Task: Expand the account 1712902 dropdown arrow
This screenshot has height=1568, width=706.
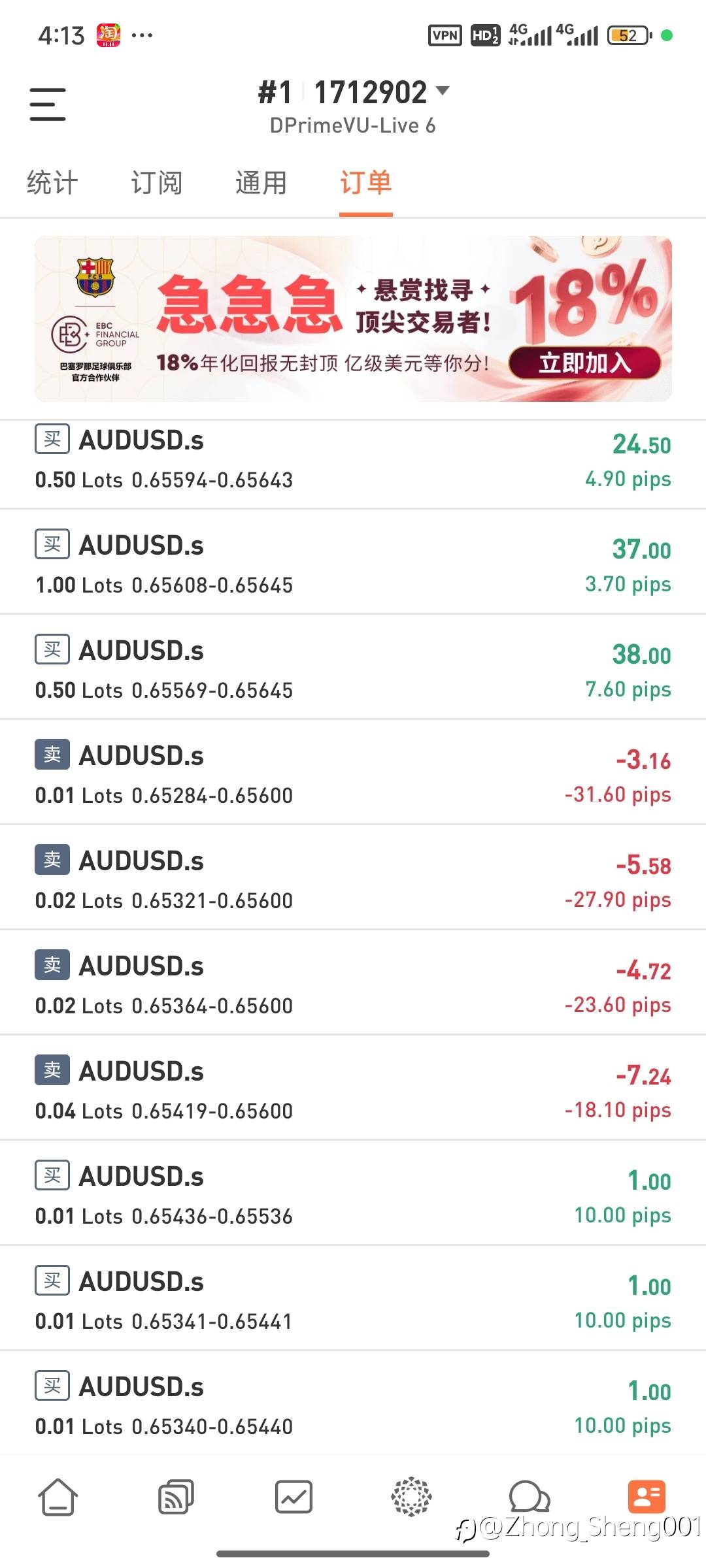Action: pyautogui.click(x=443, y=91)
